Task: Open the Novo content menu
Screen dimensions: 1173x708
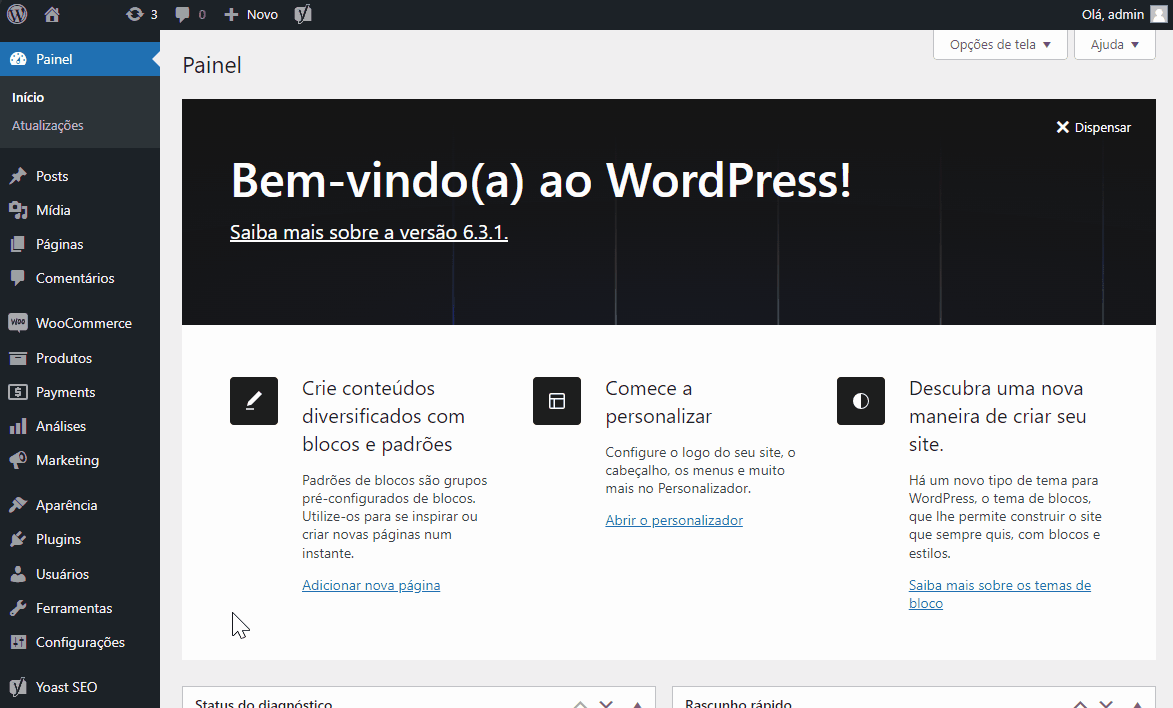Action: (251, 14)
